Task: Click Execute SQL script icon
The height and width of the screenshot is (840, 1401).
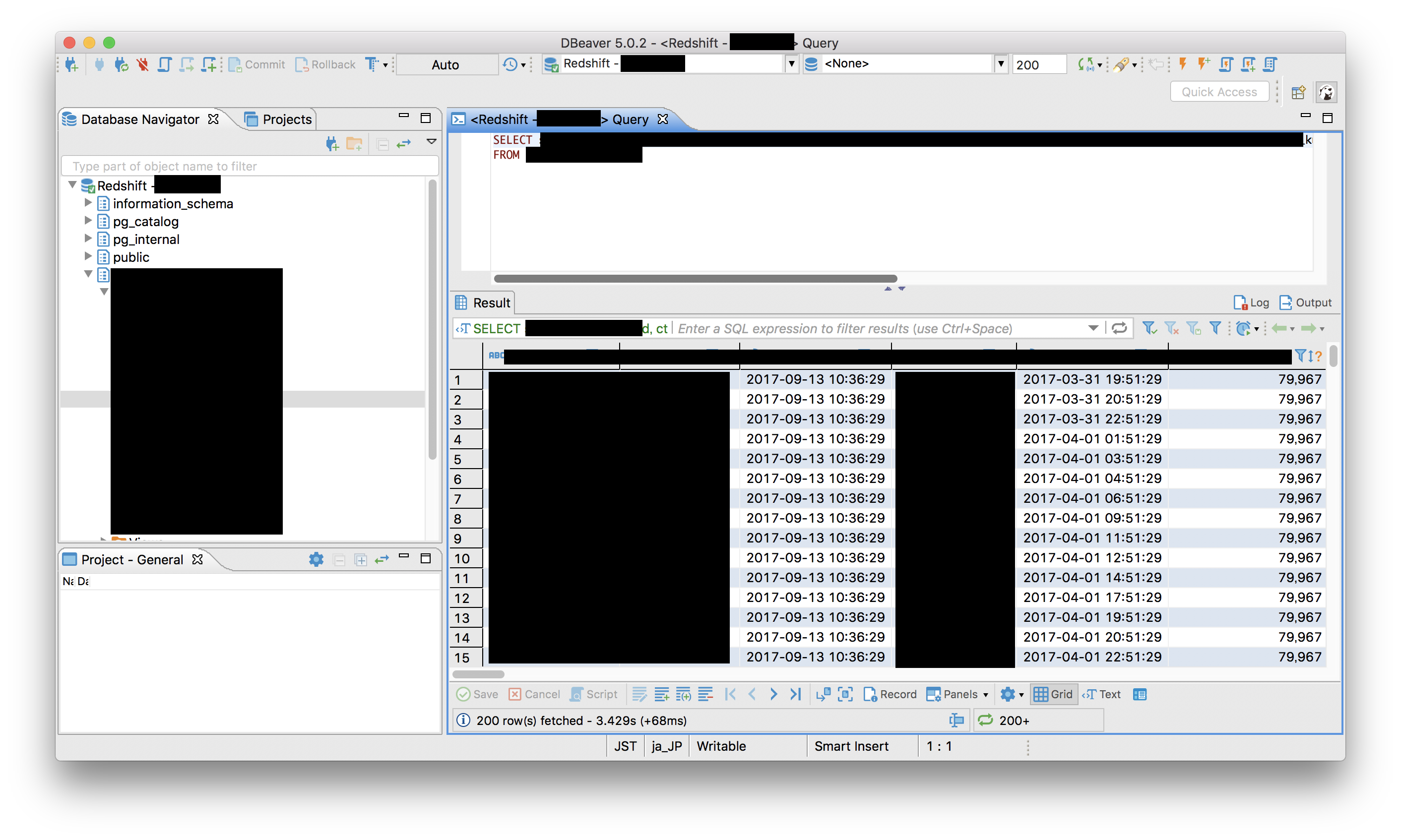Action: (x=1226, y=64)
